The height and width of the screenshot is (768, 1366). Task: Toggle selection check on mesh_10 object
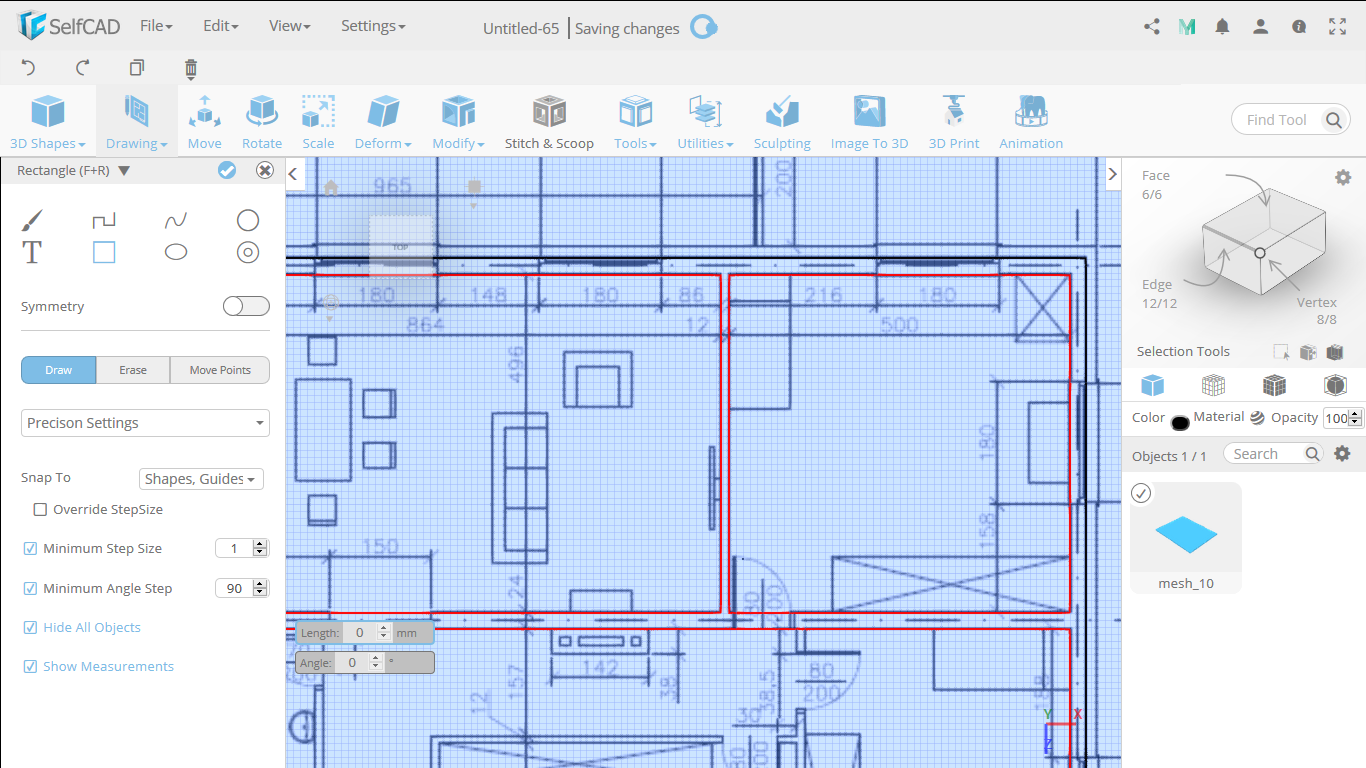(x=1141, y=493)
